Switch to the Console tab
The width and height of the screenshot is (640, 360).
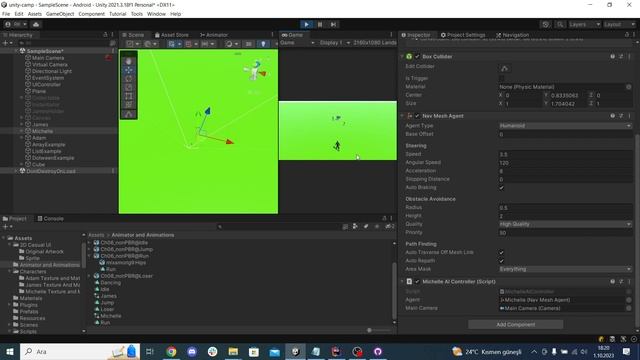pos(51,219)
